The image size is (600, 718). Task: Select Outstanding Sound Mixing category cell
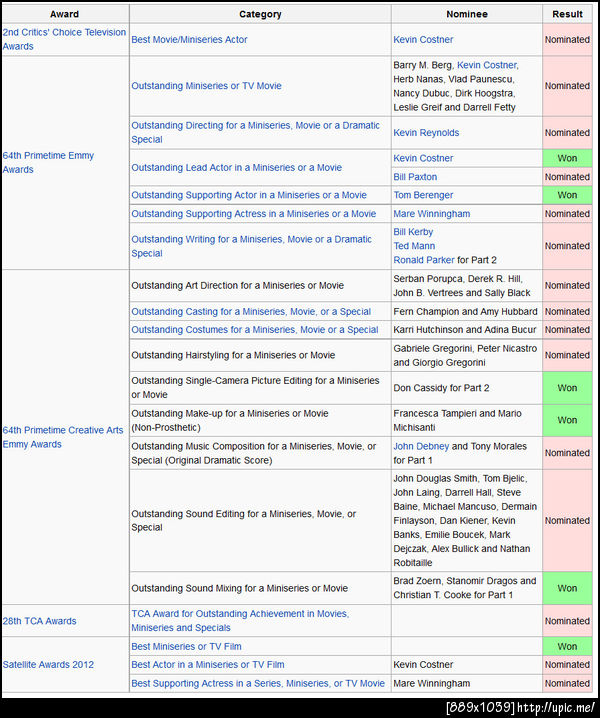260,588
